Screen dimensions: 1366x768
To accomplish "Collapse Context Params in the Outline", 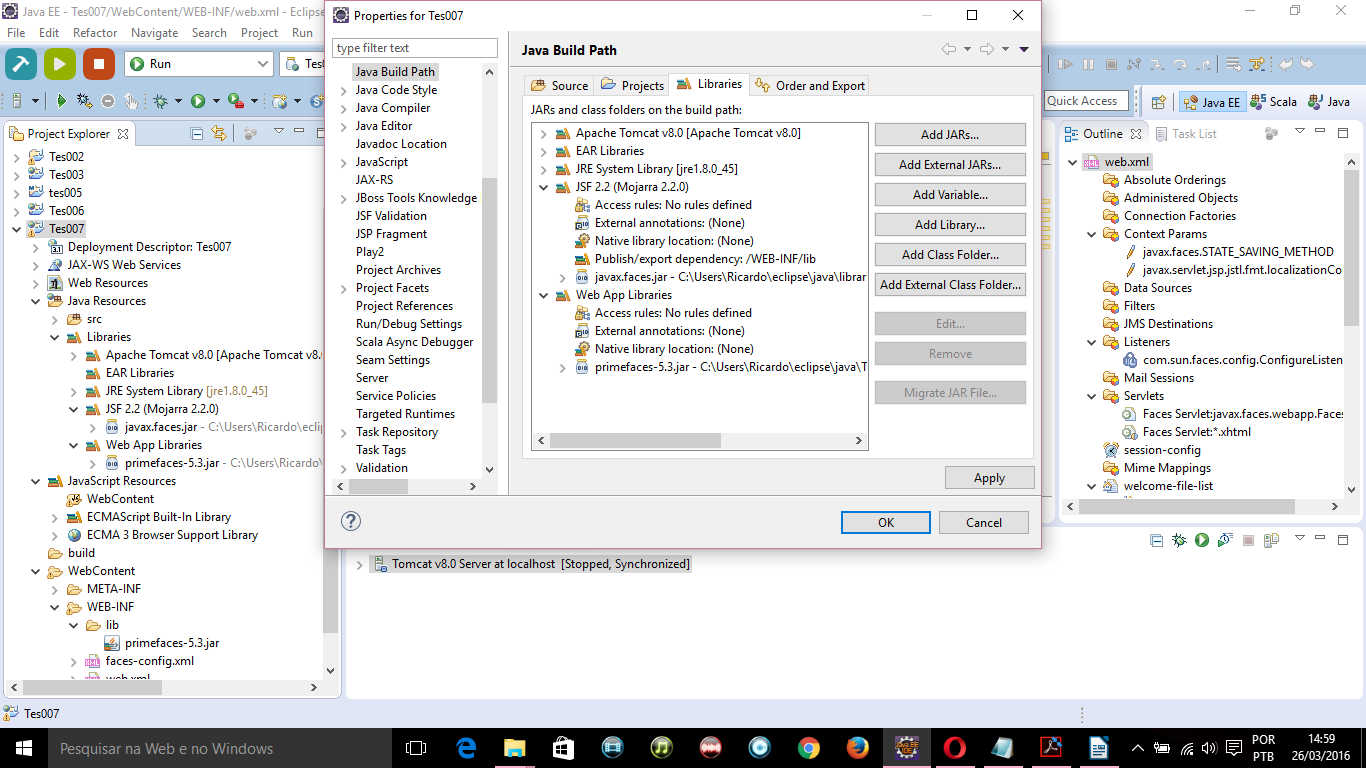I will (1092, 234).
